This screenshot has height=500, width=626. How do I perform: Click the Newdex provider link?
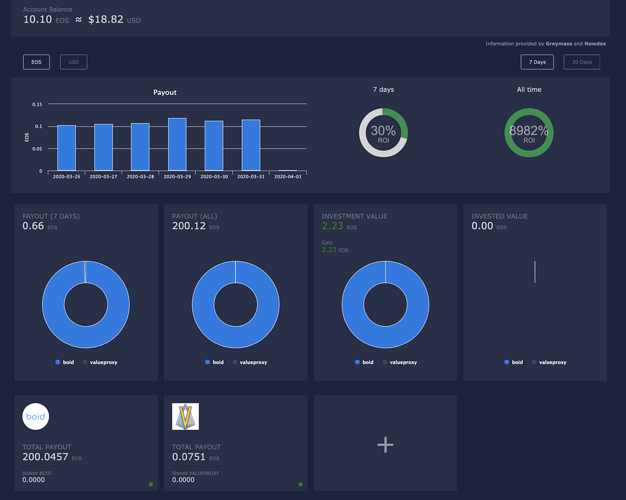(x=595, y=44)
